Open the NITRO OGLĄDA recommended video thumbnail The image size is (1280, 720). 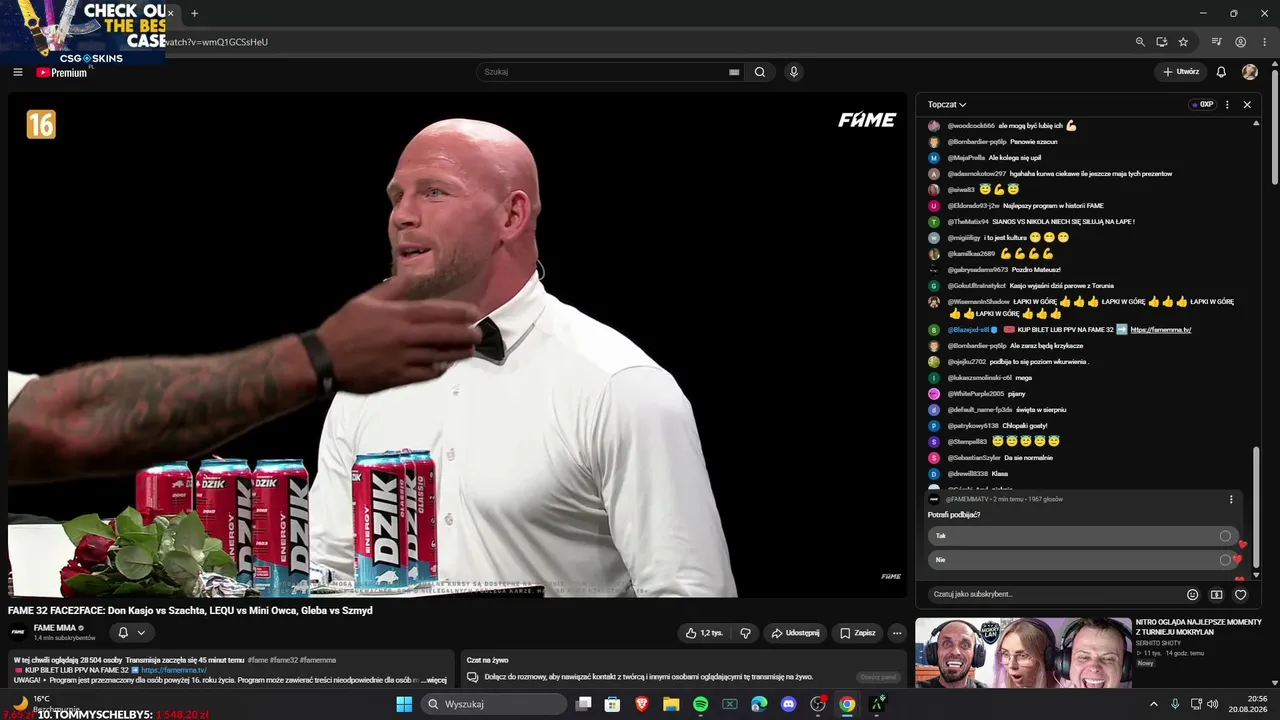click(x=1023, y=652)
